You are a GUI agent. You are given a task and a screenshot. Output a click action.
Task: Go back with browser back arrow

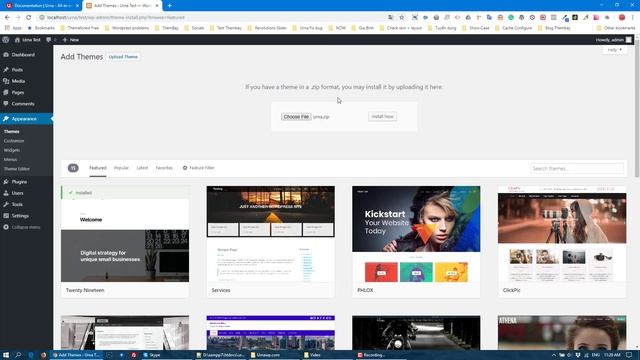[7, 18]
